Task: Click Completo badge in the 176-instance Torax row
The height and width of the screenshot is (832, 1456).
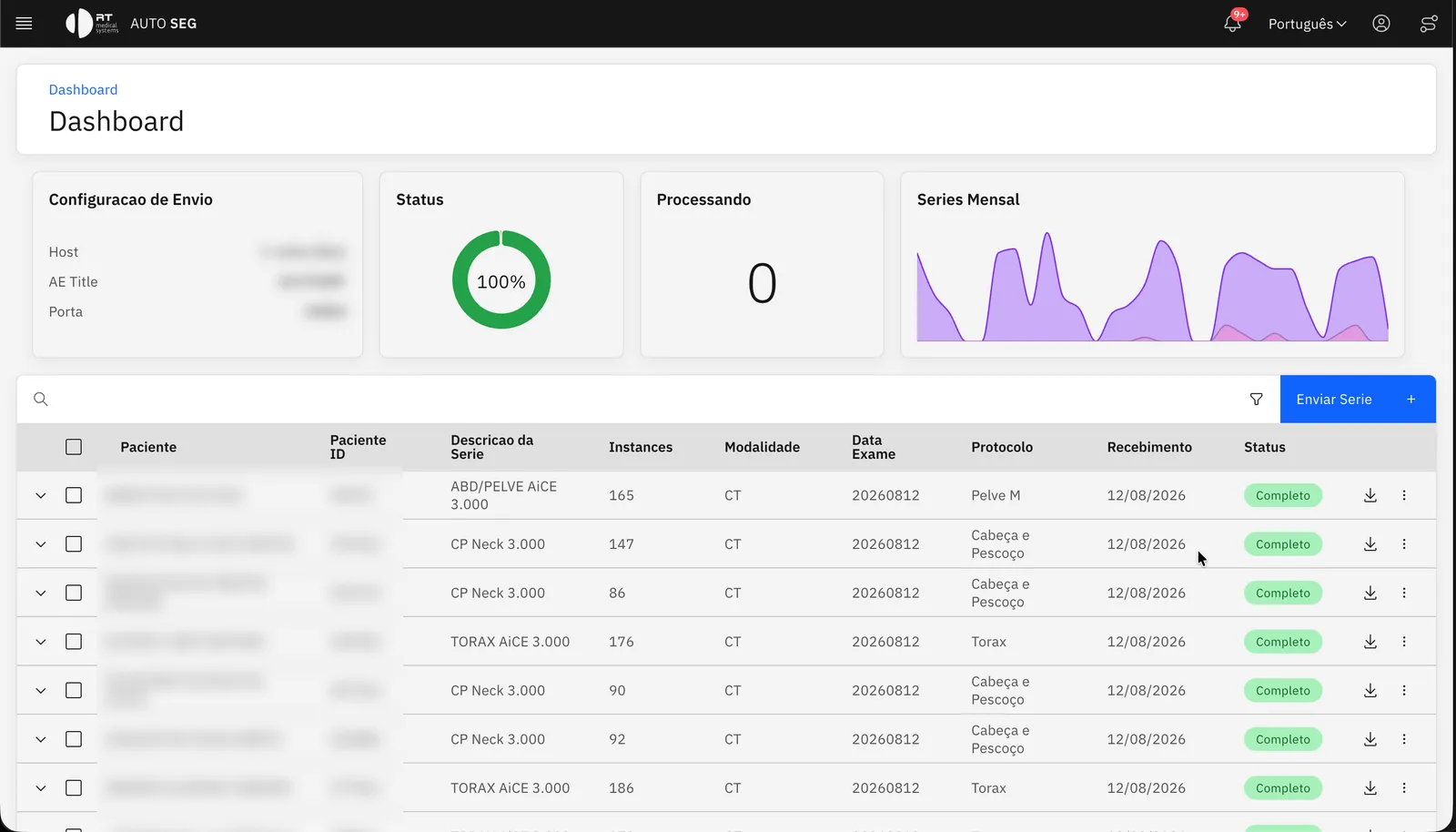Action: click(x=1283, y=642)
